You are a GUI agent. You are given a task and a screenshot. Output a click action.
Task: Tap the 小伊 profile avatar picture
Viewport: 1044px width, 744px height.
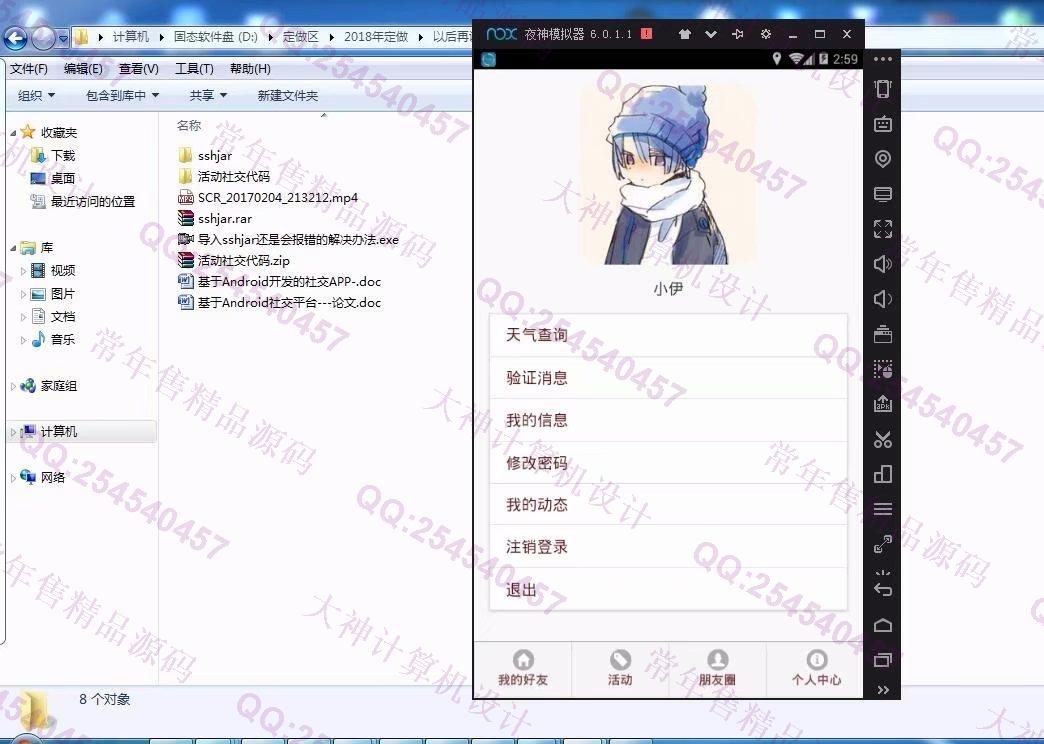(668, 174)
